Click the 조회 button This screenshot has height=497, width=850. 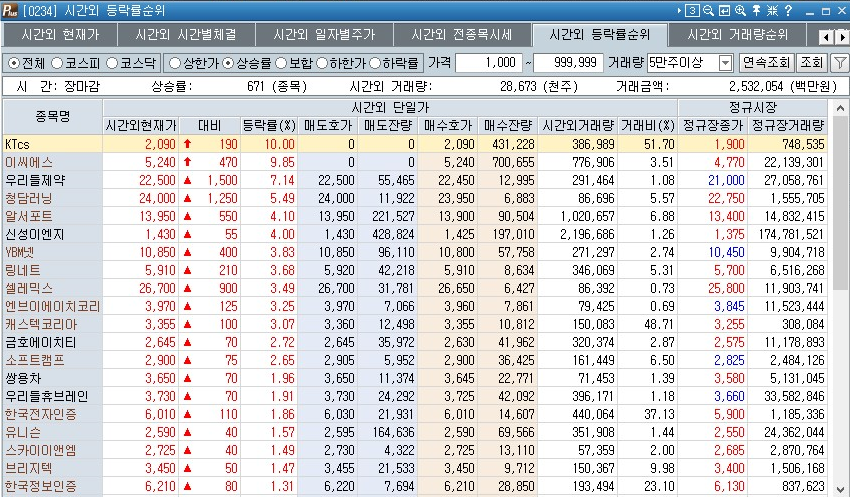[812, 63]
